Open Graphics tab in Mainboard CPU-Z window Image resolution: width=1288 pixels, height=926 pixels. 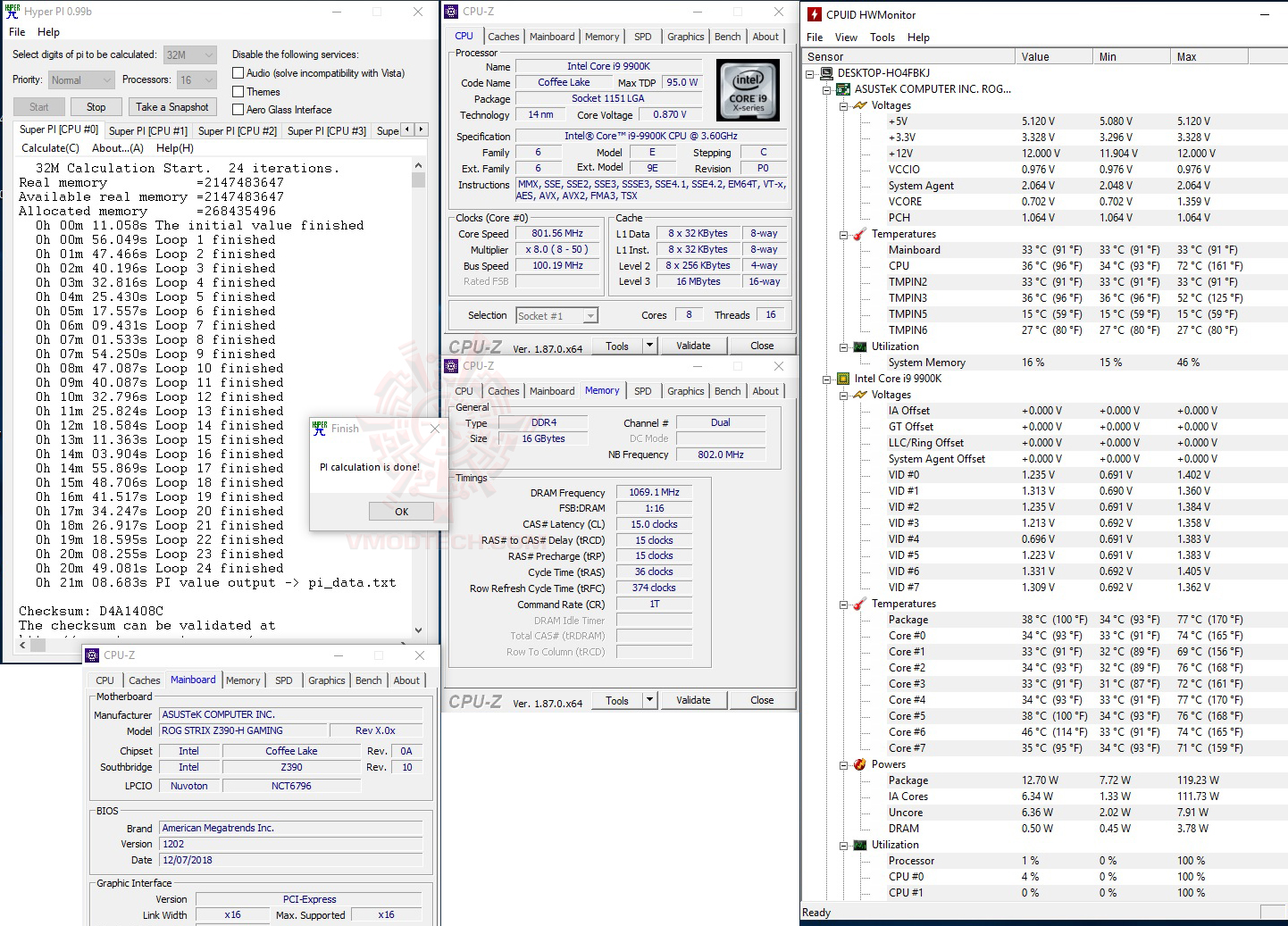(327, 680)
